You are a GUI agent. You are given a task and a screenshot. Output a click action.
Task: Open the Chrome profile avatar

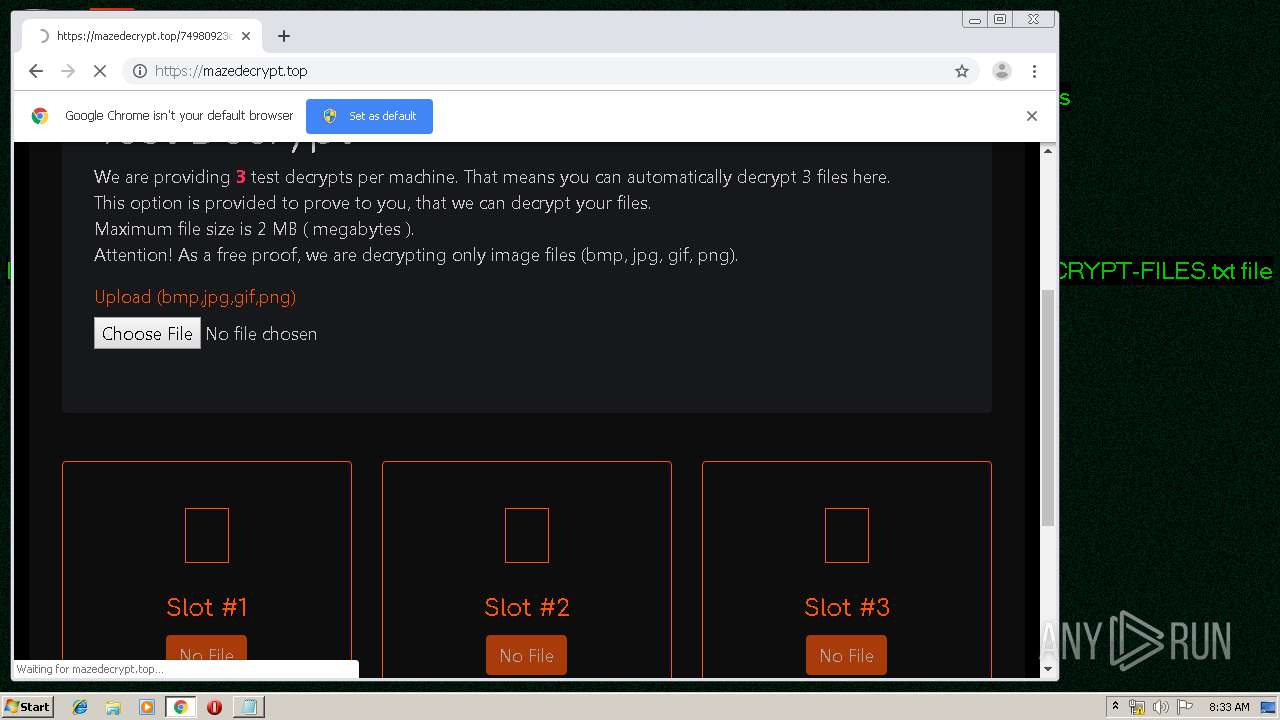pos(1001,71)
